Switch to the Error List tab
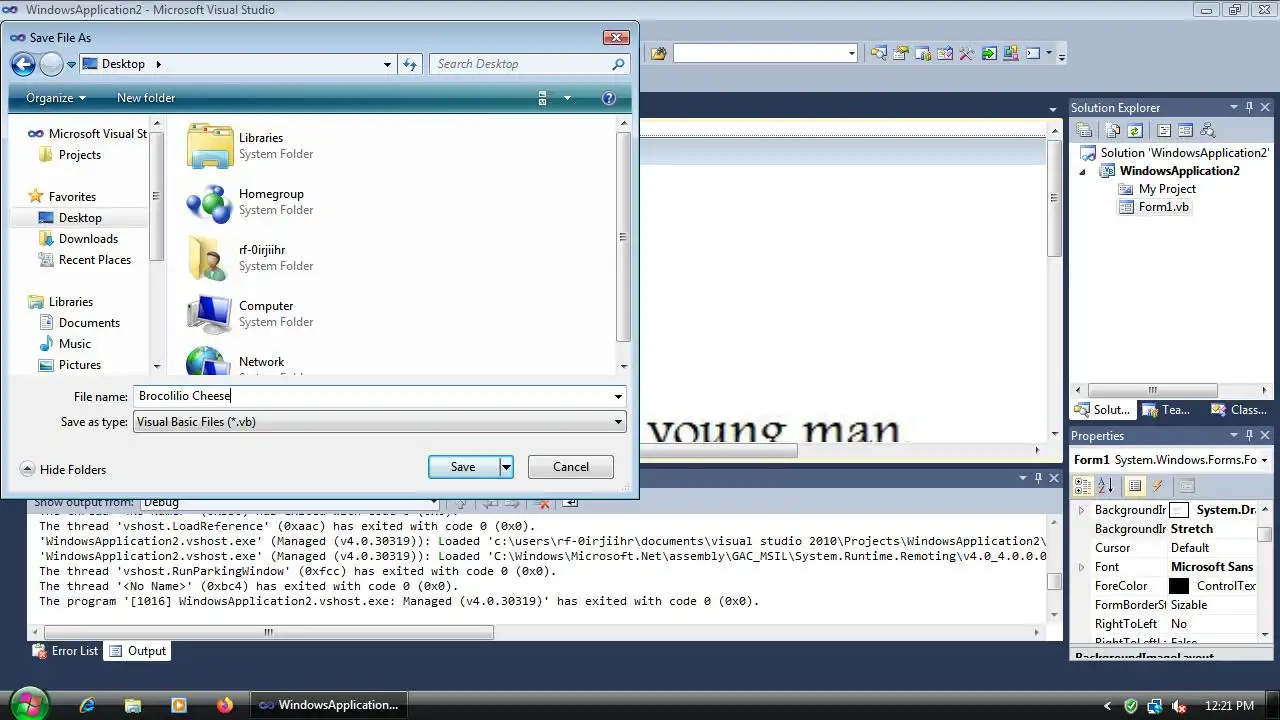The image size is (1280, 720). [x=65, y=651]
